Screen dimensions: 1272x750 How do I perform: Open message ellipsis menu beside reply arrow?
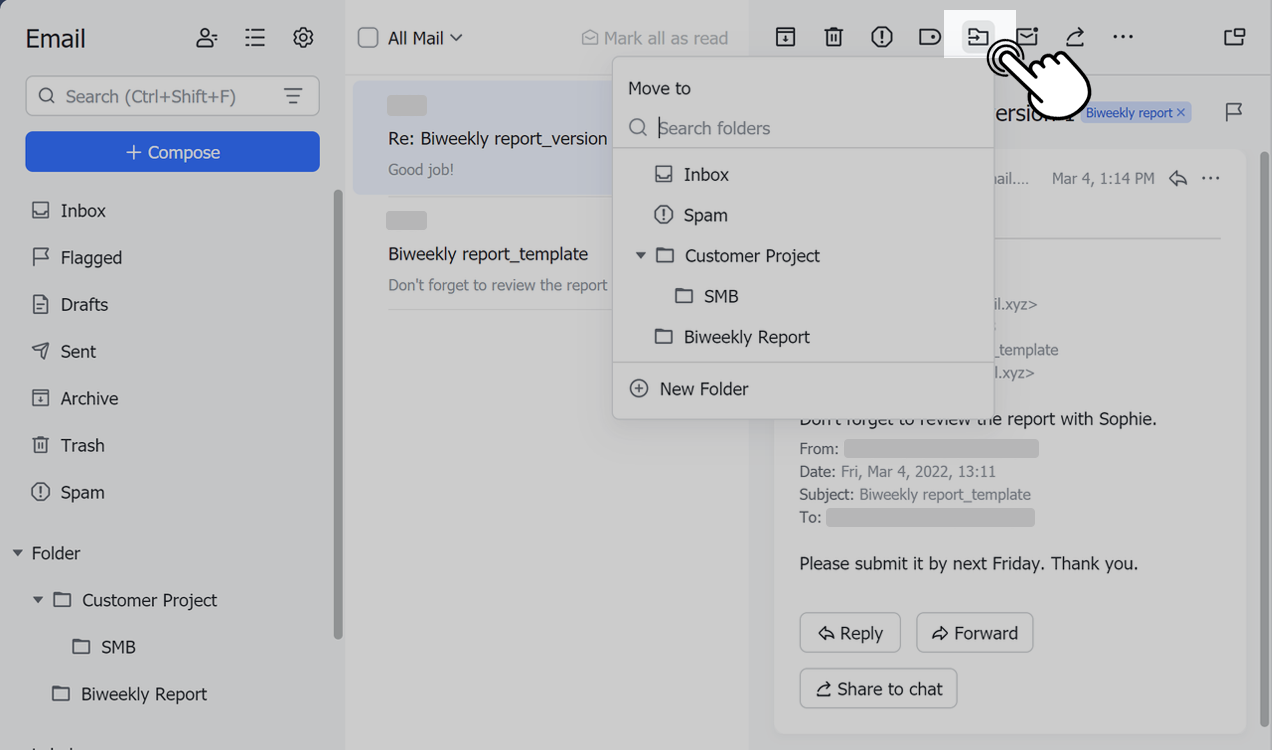click(1211, 178)
